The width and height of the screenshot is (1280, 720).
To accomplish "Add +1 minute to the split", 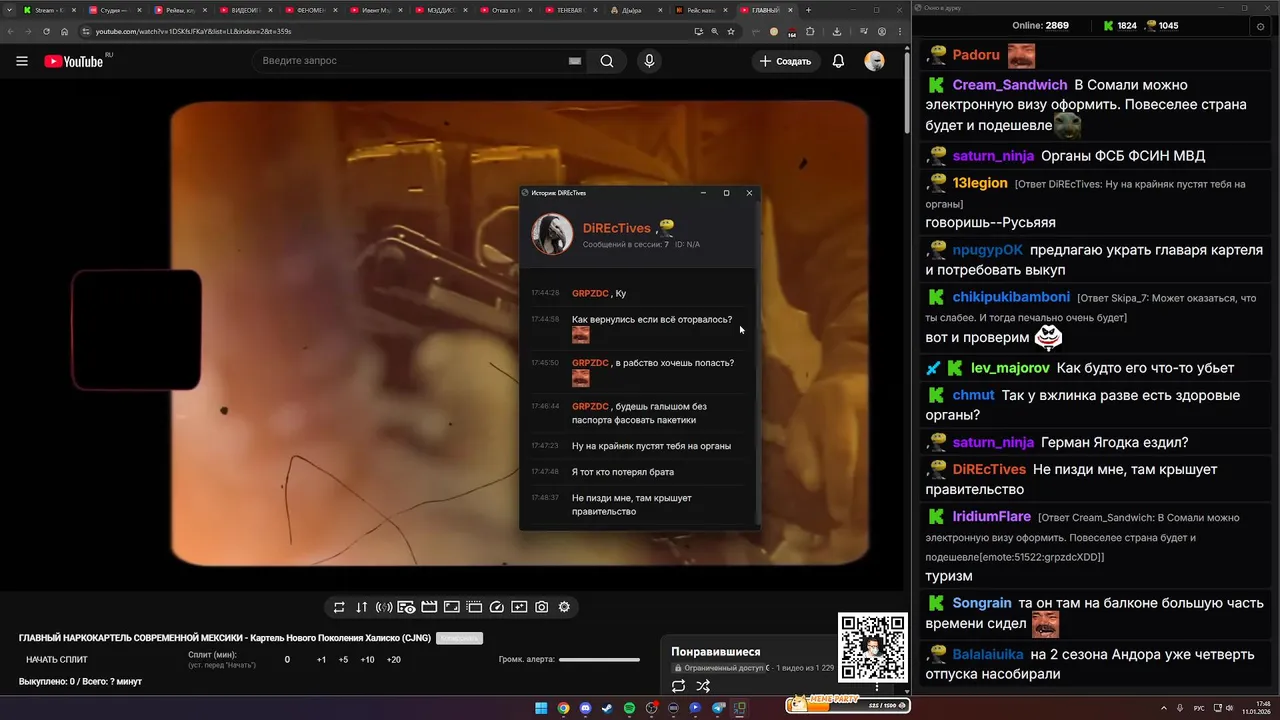I will pyautogui.click(x=321, y=659).
